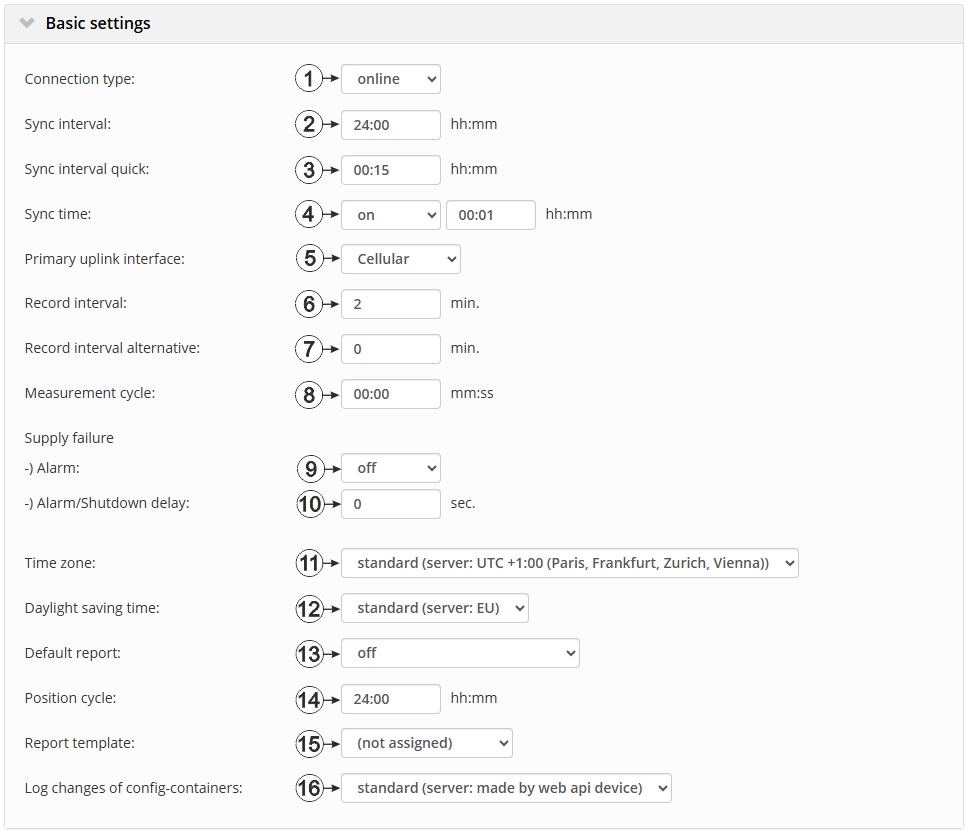The width and height of the screenshot is (970, 839).
Task: Click the Basic settings header title
Action: (98, 23)
